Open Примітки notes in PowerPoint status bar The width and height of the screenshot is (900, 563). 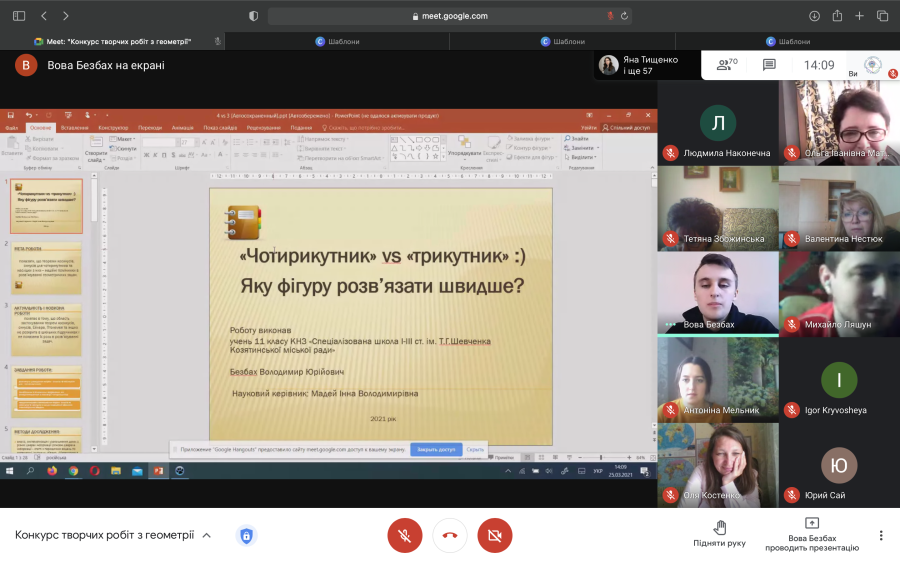pos(501,457)
